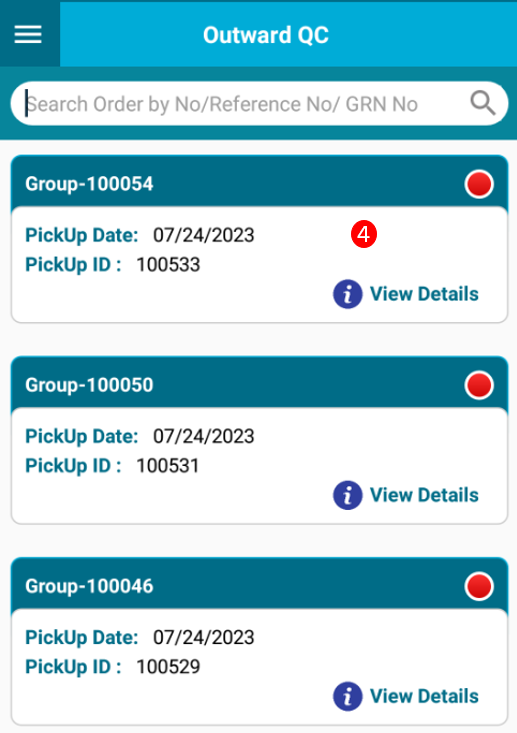The height and width of the screenshot is (733, 517).
Task: Tap red status dot on Group-100054
Action: [x=479, y=184]
